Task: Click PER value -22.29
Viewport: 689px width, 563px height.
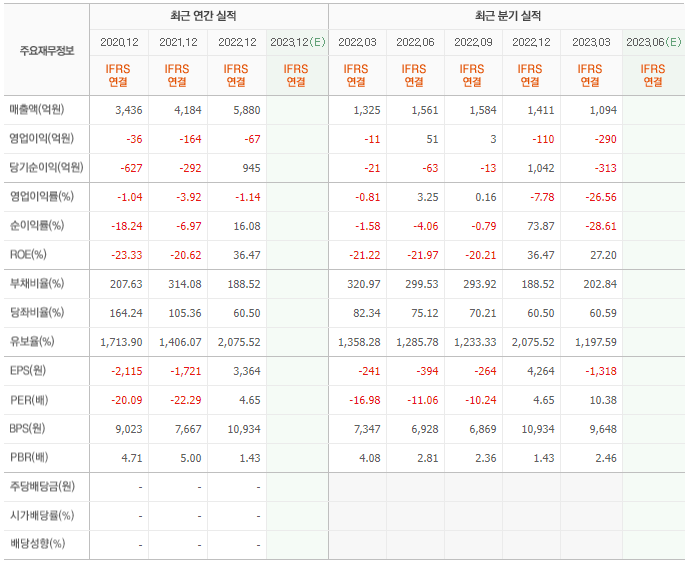Action: tap(186, 400)
